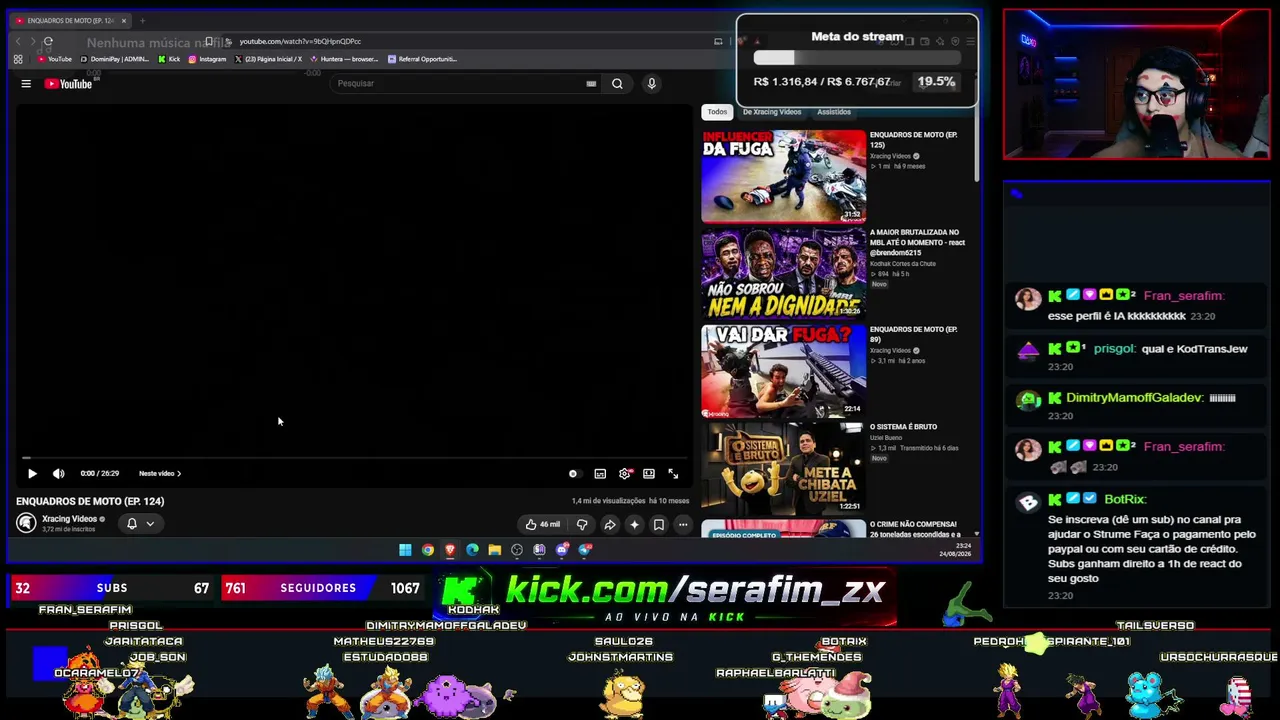1280x720 pixels.
Task: Select the ENQUADROS DE MOTO browser tab
Action: point(70,20)
